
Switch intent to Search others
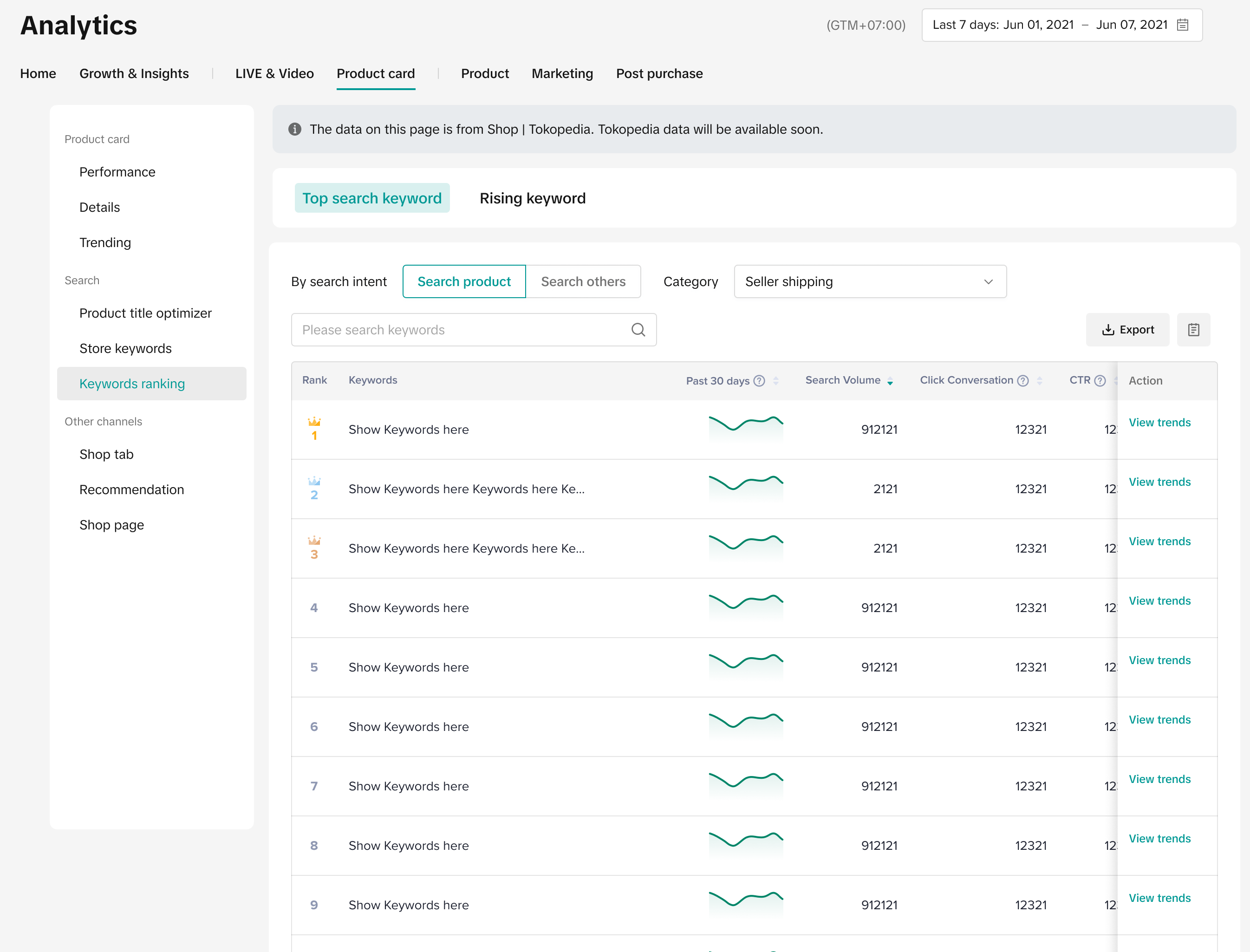click(583, 281)
